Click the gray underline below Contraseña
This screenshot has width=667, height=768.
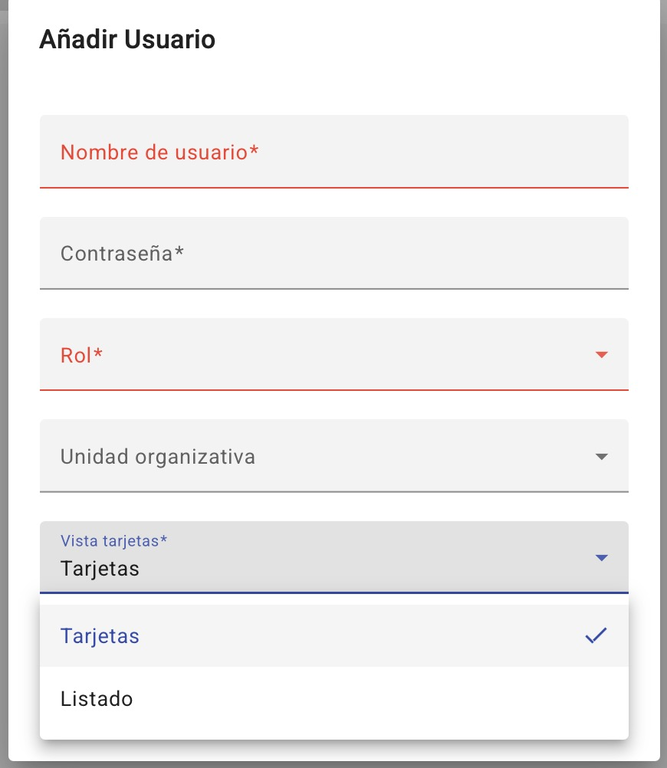[x=334, y=288]
